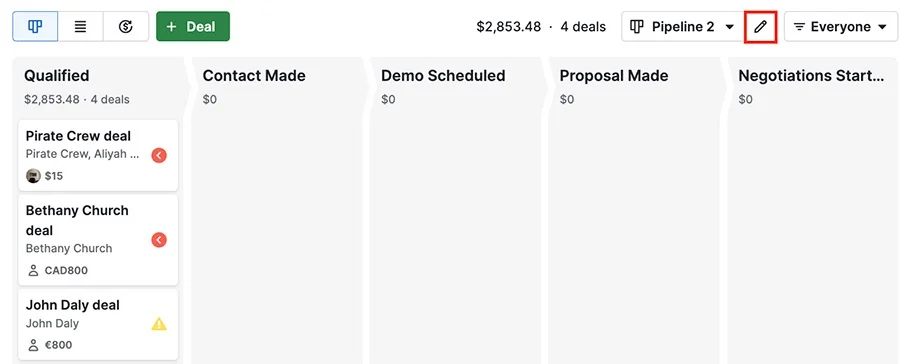The image size is (900, 364).
Task: Click the Negotiations Started stage header
Action: coord(811,76)
